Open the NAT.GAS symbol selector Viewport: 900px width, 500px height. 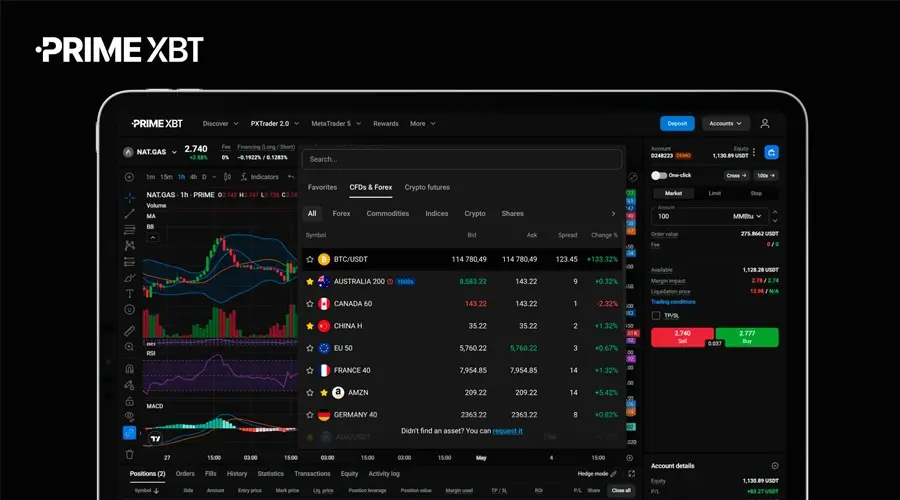coord(150,152)
